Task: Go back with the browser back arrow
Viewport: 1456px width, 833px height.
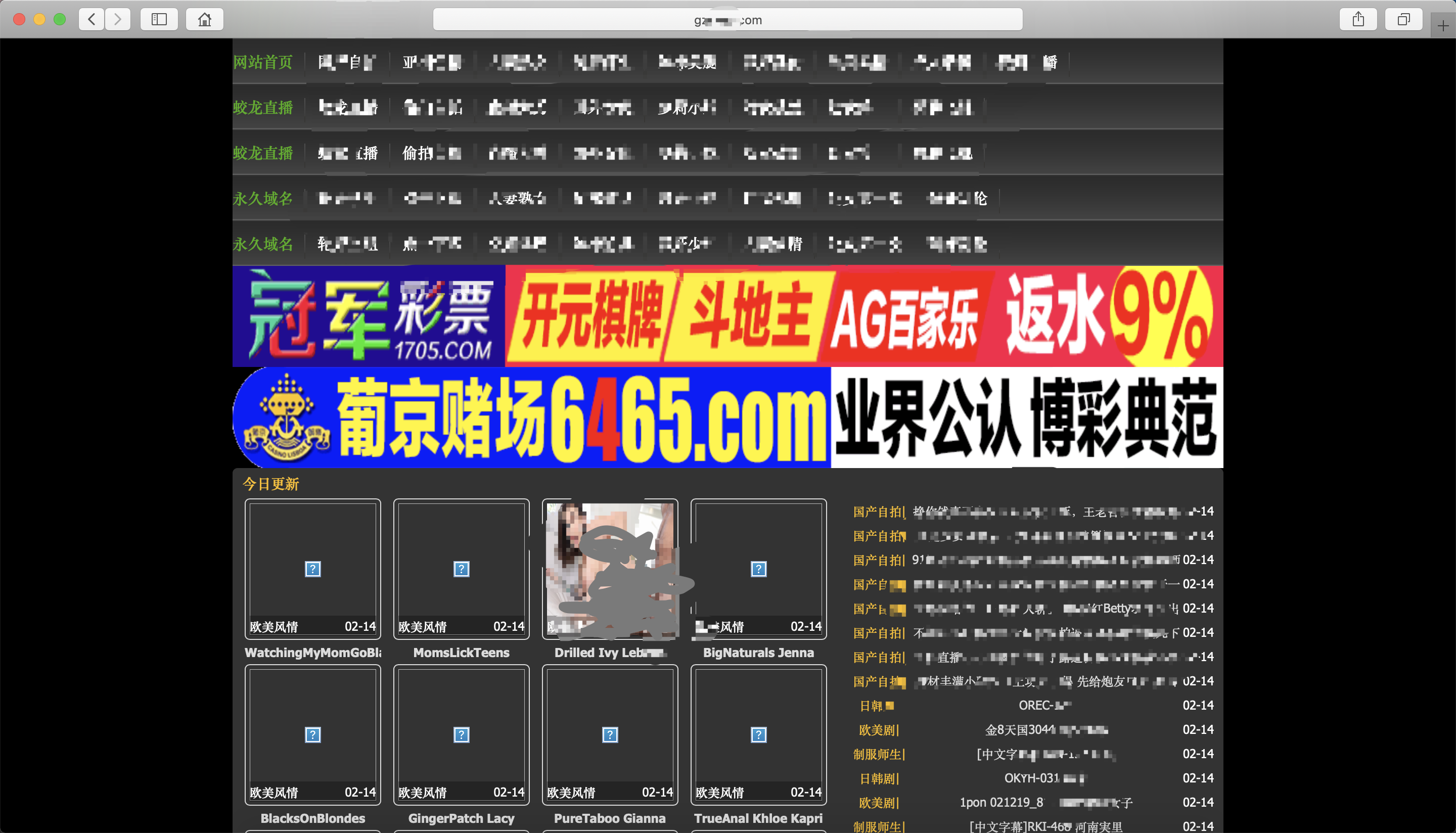Action: click(92, 19)
